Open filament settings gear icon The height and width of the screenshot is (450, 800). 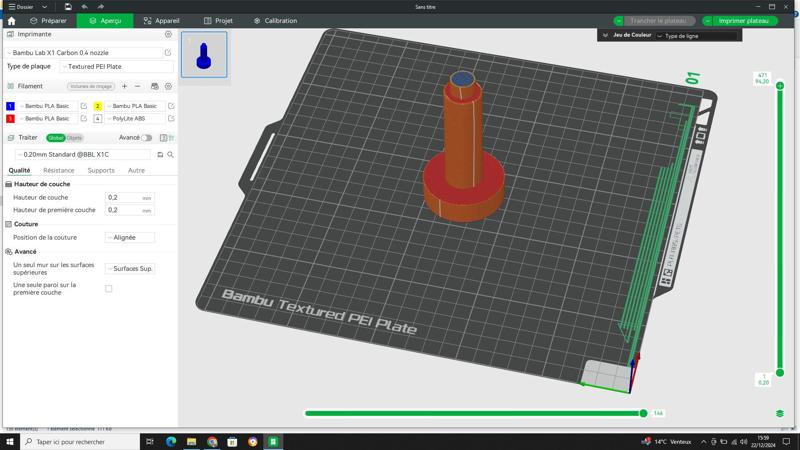[168, 86]
